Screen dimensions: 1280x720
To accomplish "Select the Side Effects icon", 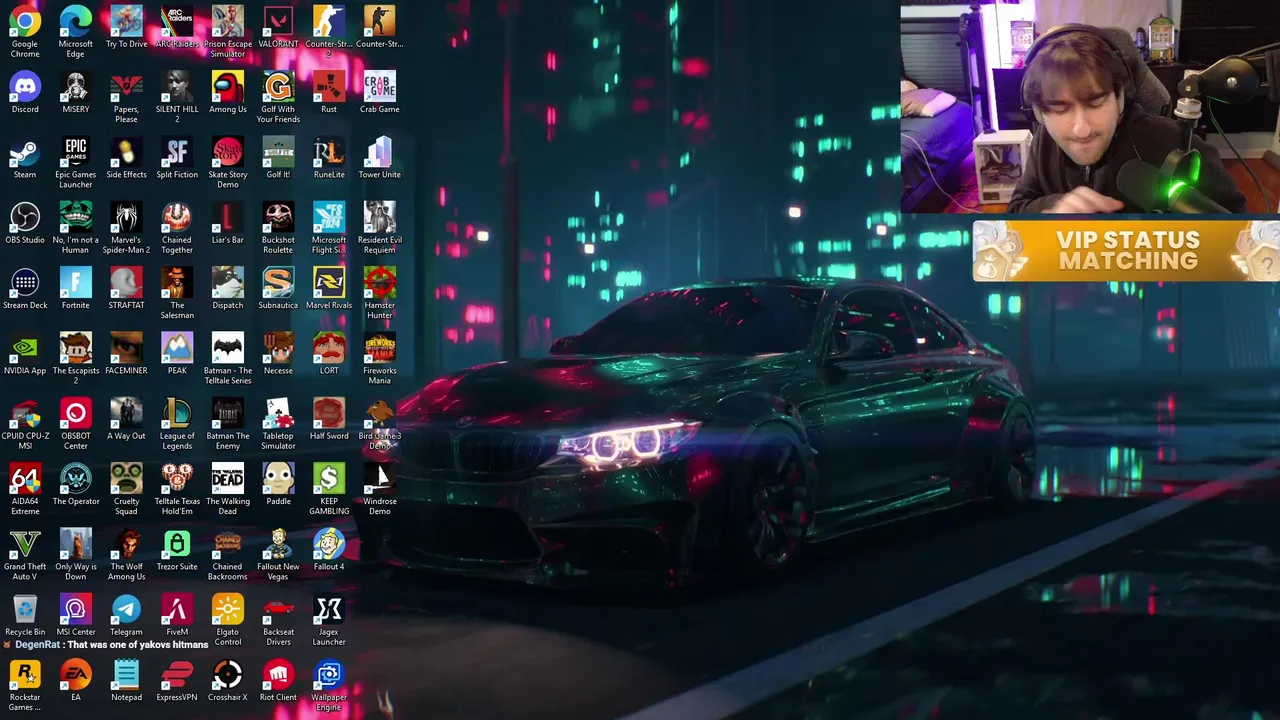I will coord(126,157).
